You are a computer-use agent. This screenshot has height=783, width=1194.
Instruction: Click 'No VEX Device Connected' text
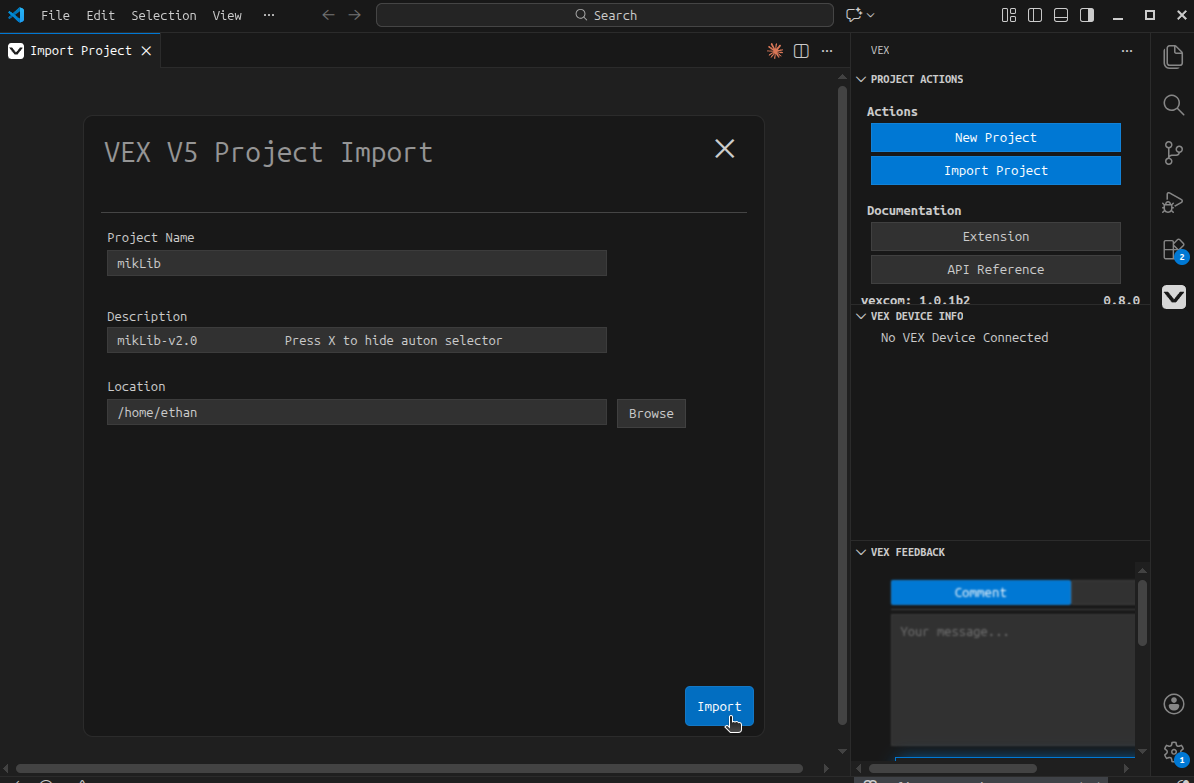964,337
